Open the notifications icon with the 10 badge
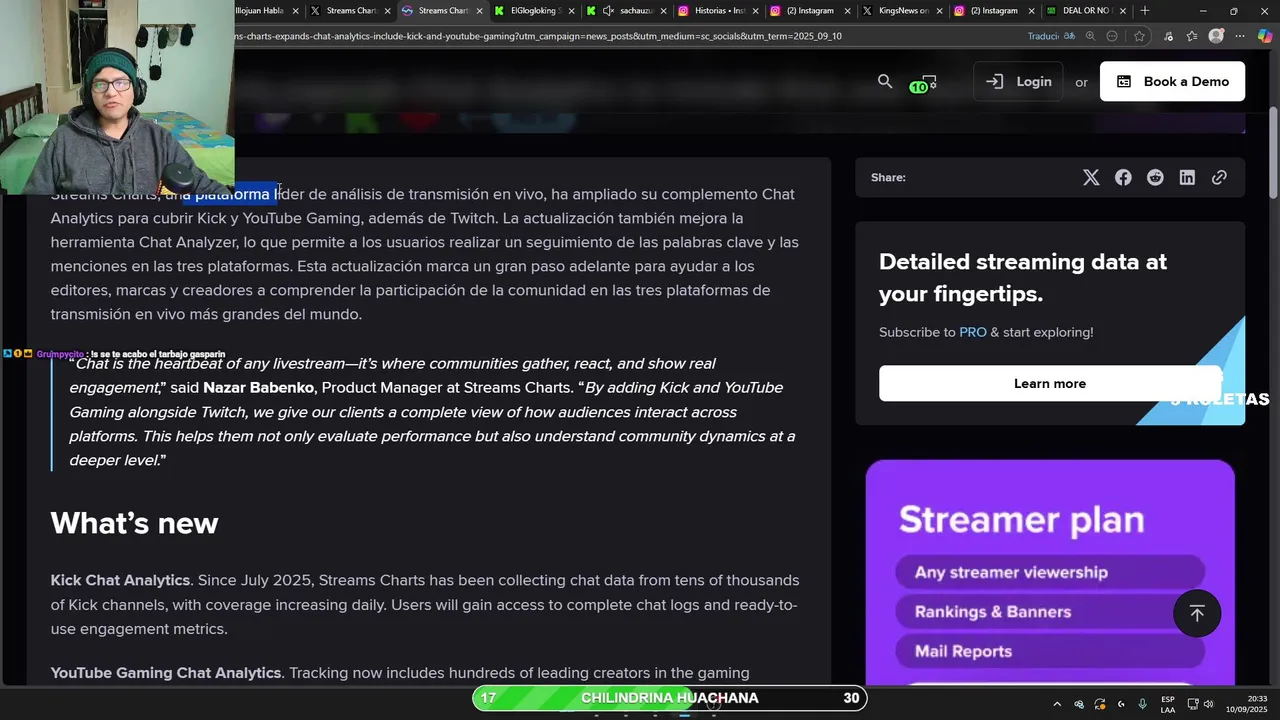The image size is (1280, 720). [x=925, y=83]
